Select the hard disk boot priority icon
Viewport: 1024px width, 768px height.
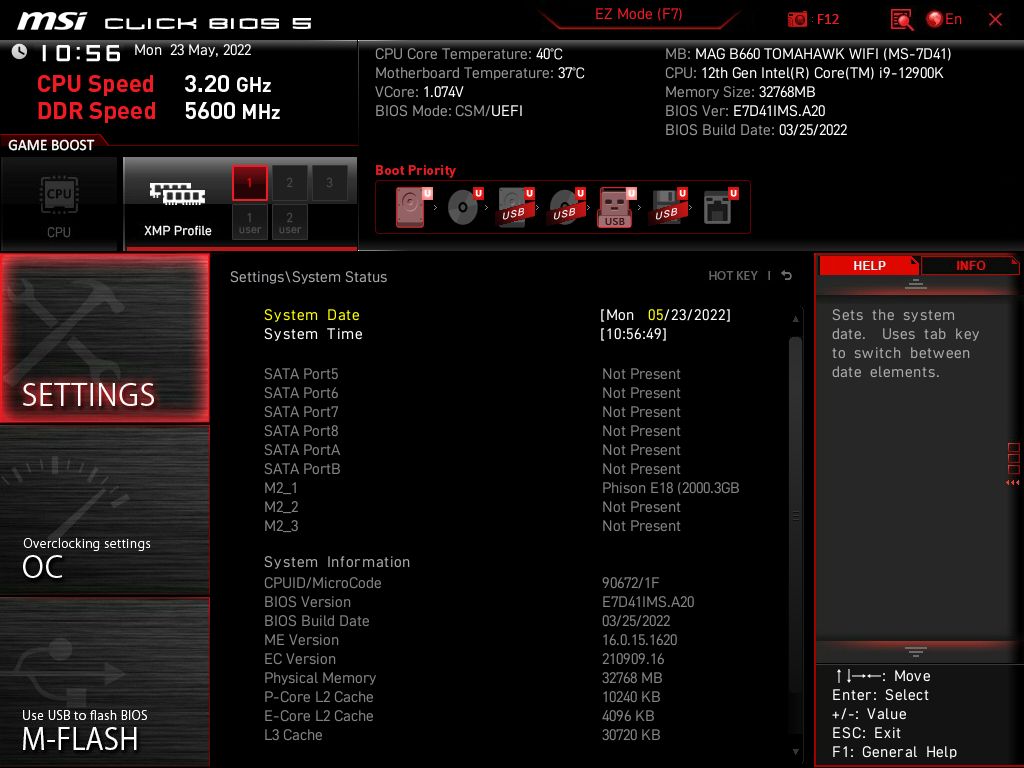pos(413,206)
